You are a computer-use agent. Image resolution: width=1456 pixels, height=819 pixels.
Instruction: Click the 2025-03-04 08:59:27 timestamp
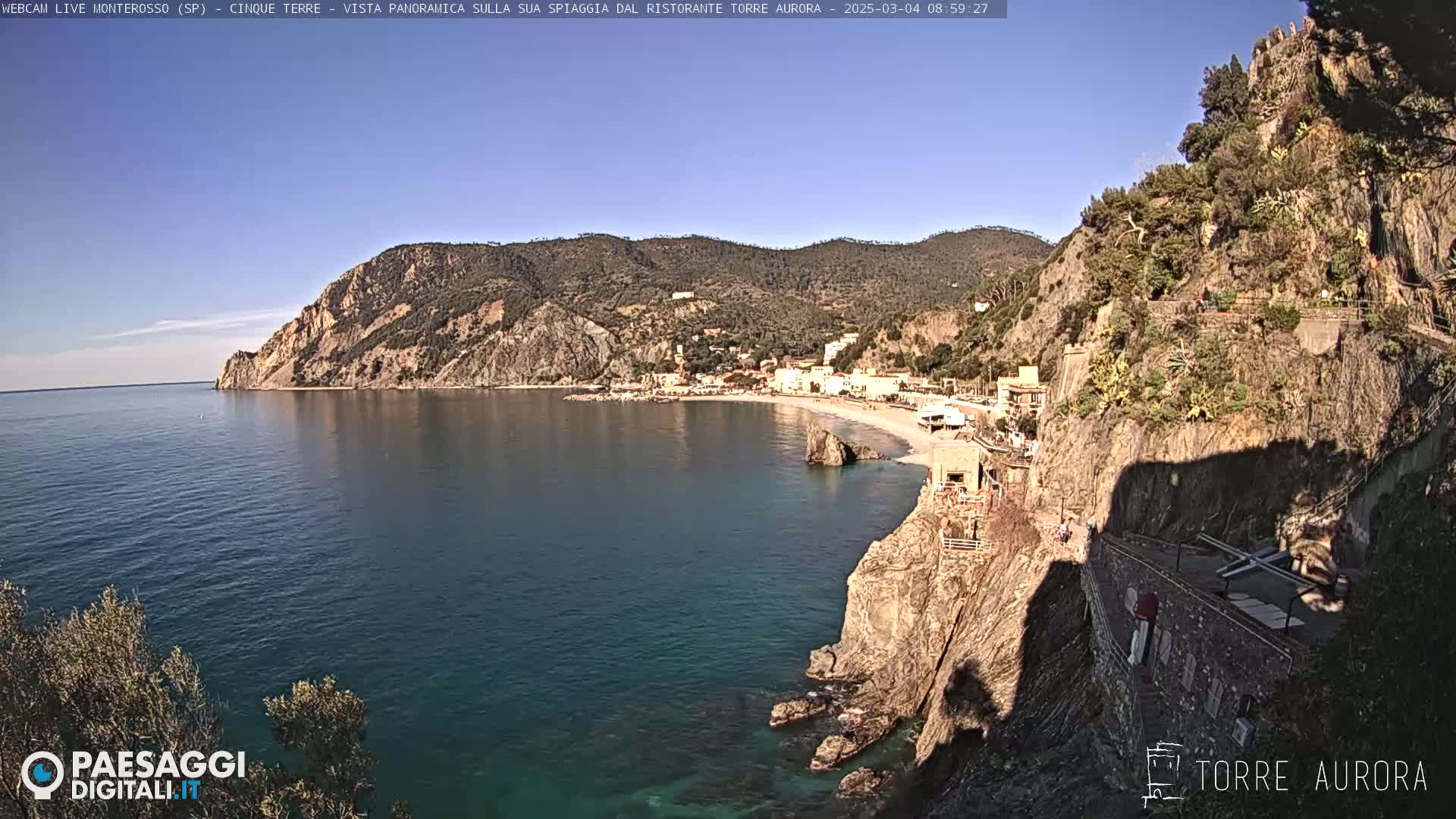(915, 8)
